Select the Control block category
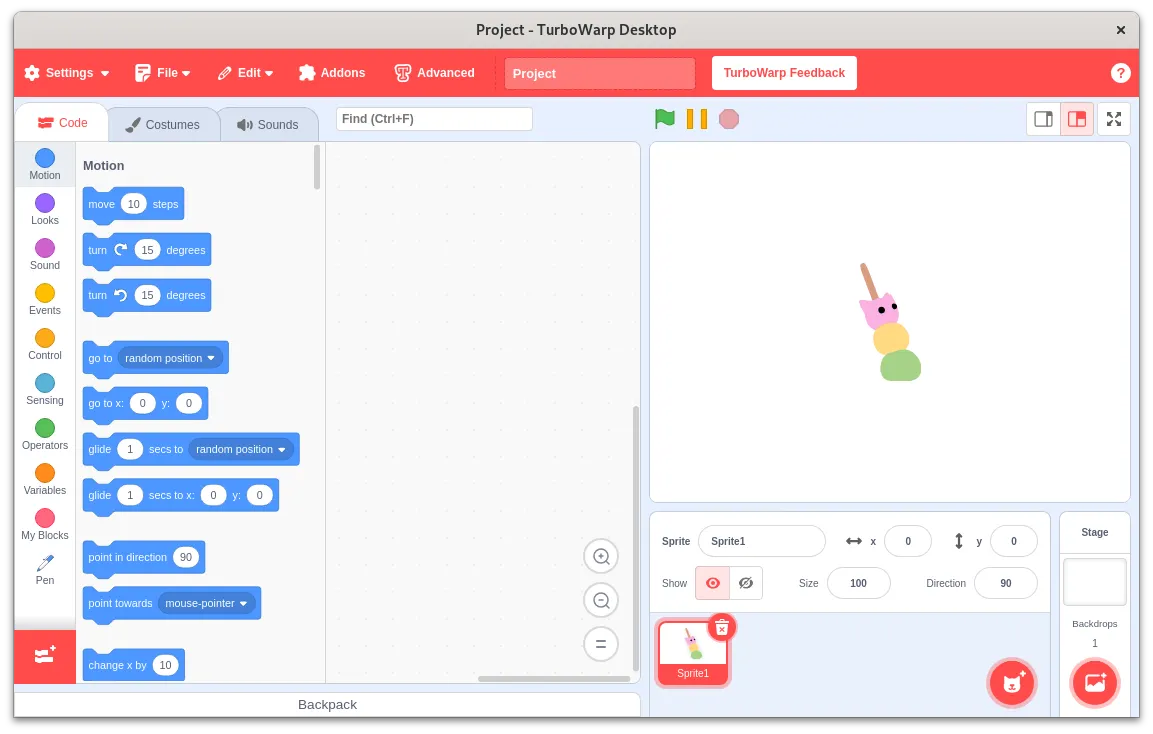The height and width of the screenshot is (734, 1153). tap(45, 343)
